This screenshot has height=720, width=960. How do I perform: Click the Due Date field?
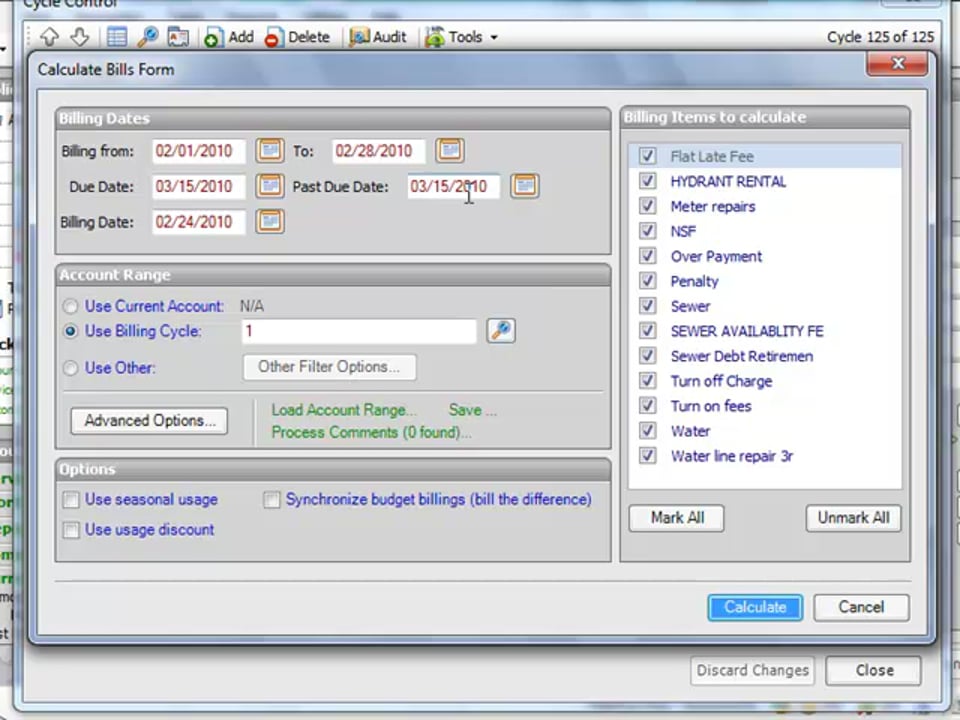point(199,186)
